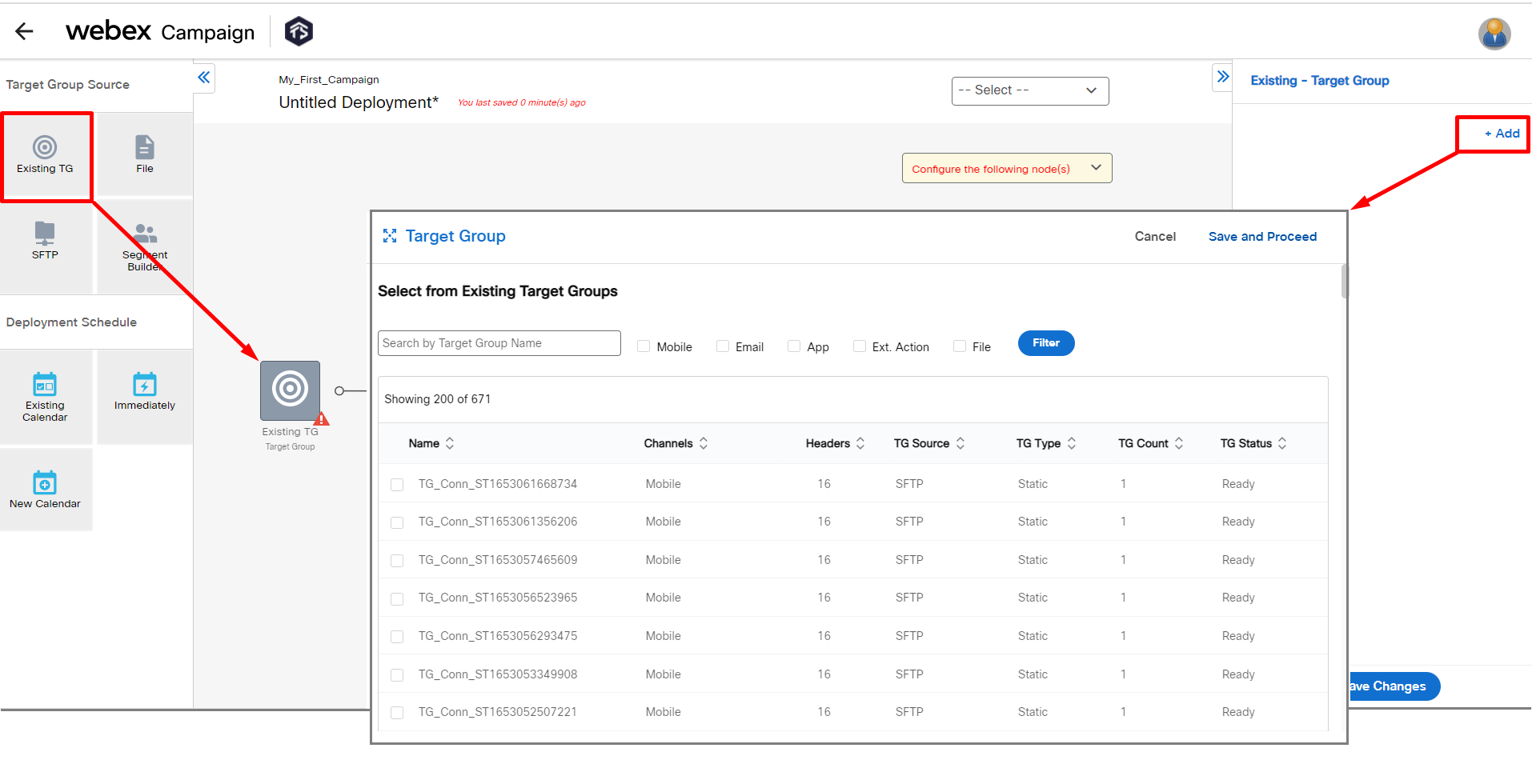Image resolution: width=1532 pixels, height=784 pixels.
Task: Go back using the arrow at top left
Action: (23, 31)
